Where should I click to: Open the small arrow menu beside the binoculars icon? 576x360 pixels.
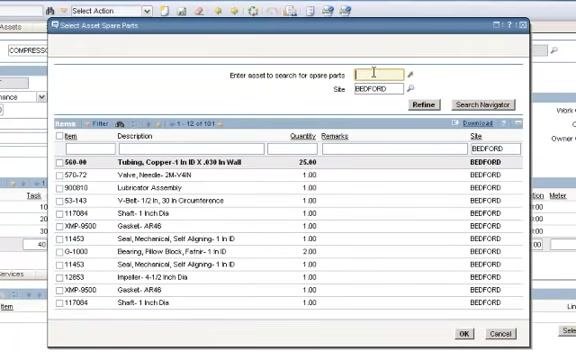click(64, 11)
